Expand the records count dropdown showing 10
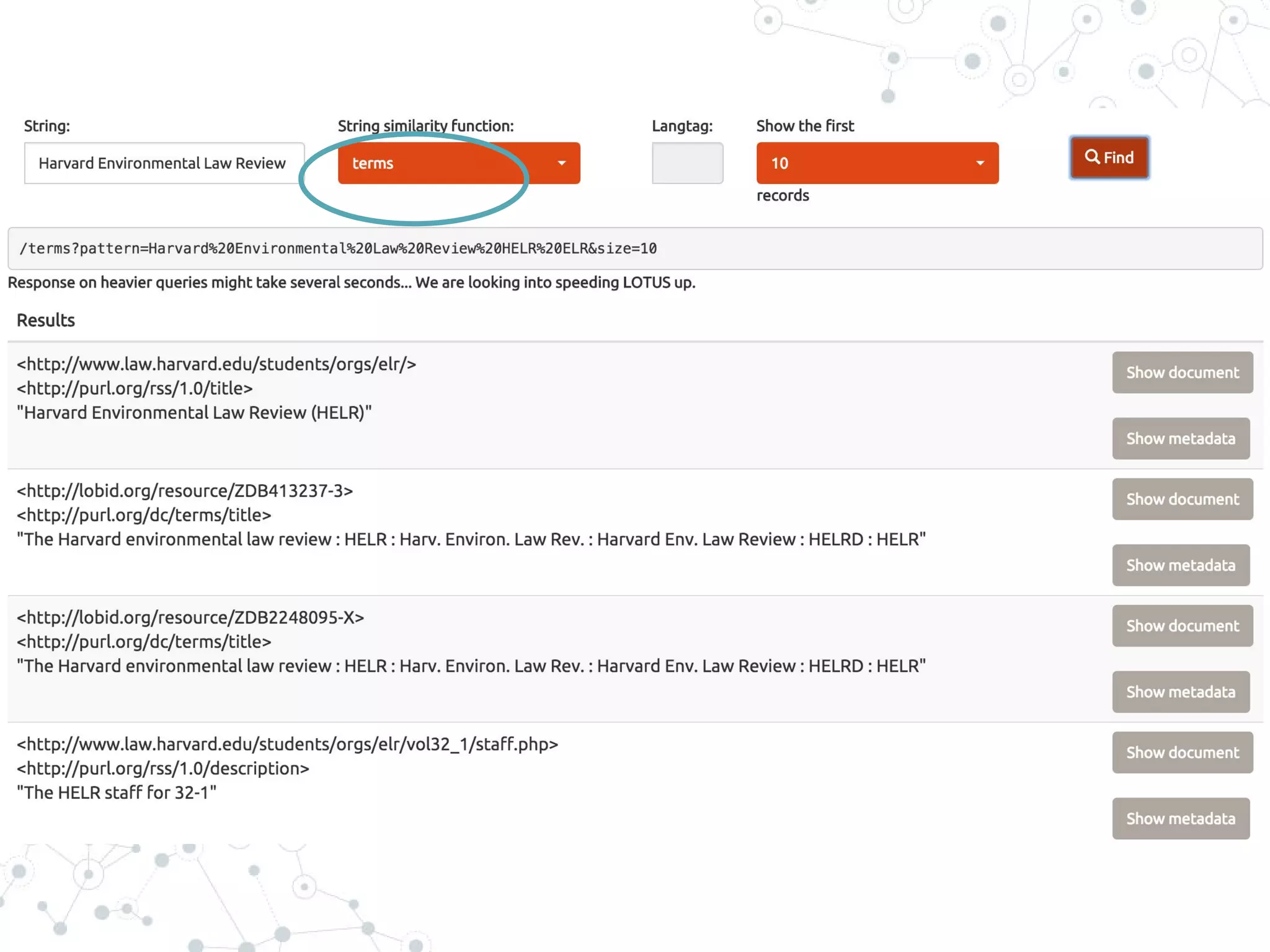 [877, 163]
